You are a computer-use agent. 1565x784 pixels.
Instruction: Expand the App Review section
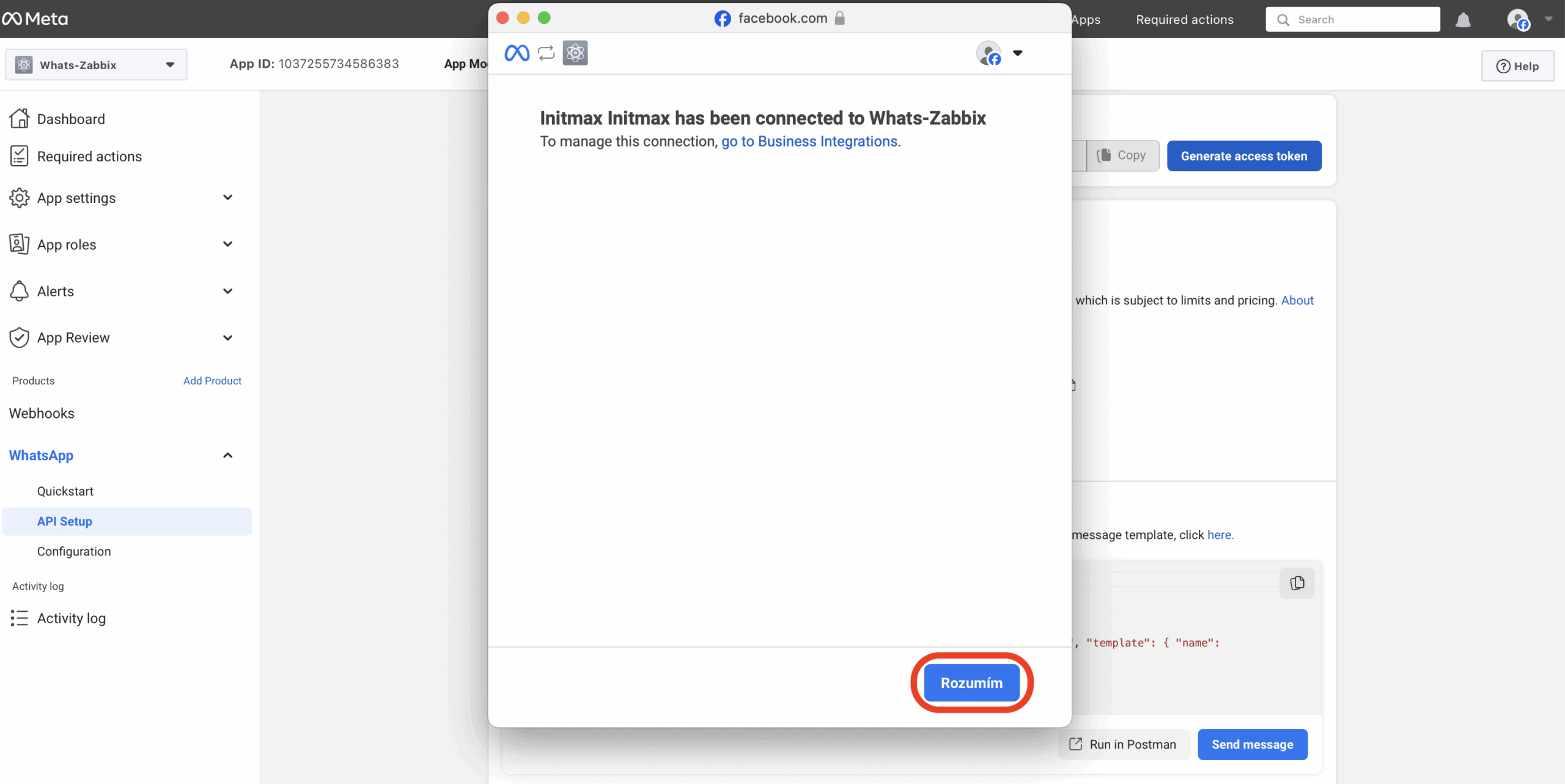click(227, 337)
